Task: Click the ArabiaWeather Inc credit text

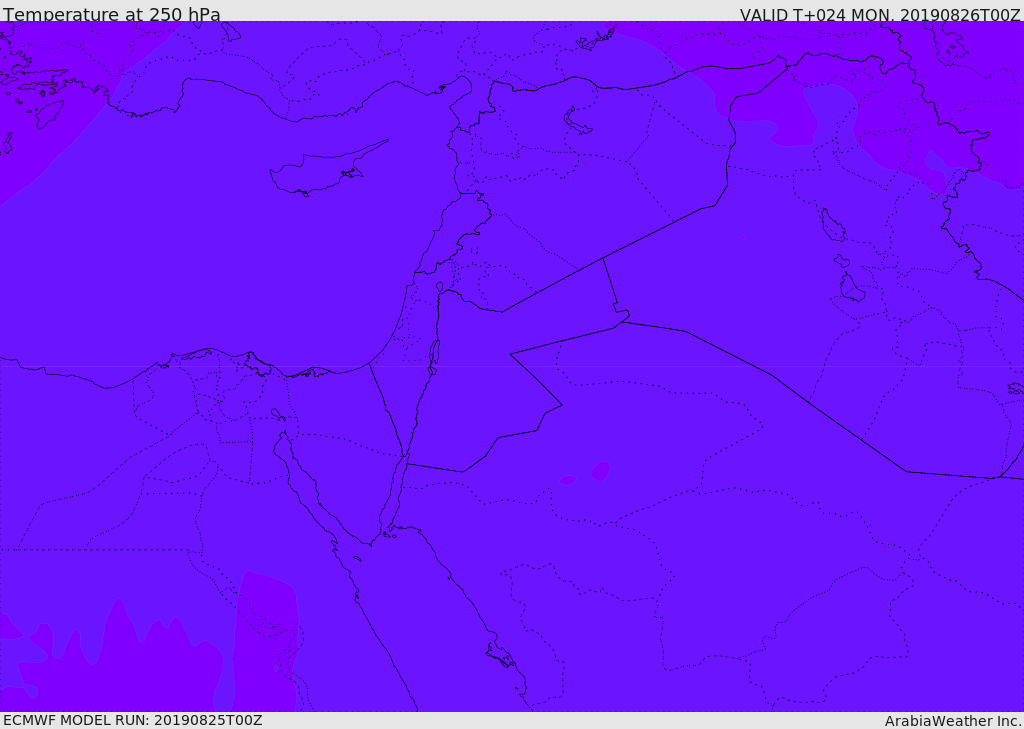Action: pyautogui.click(x=953, y=721)
